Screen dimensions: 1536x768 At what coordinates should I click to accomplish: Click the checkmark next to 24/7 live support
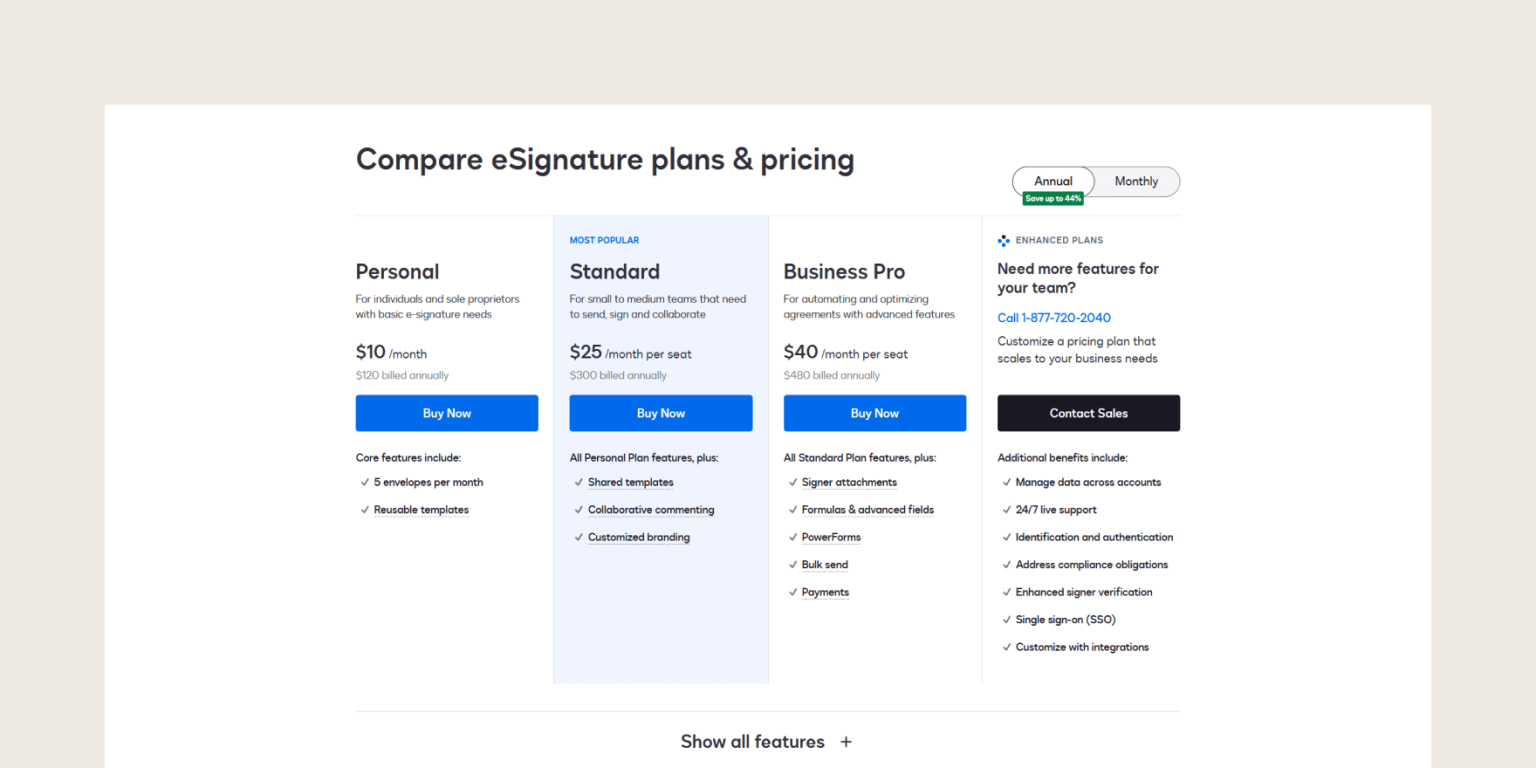1006,509
